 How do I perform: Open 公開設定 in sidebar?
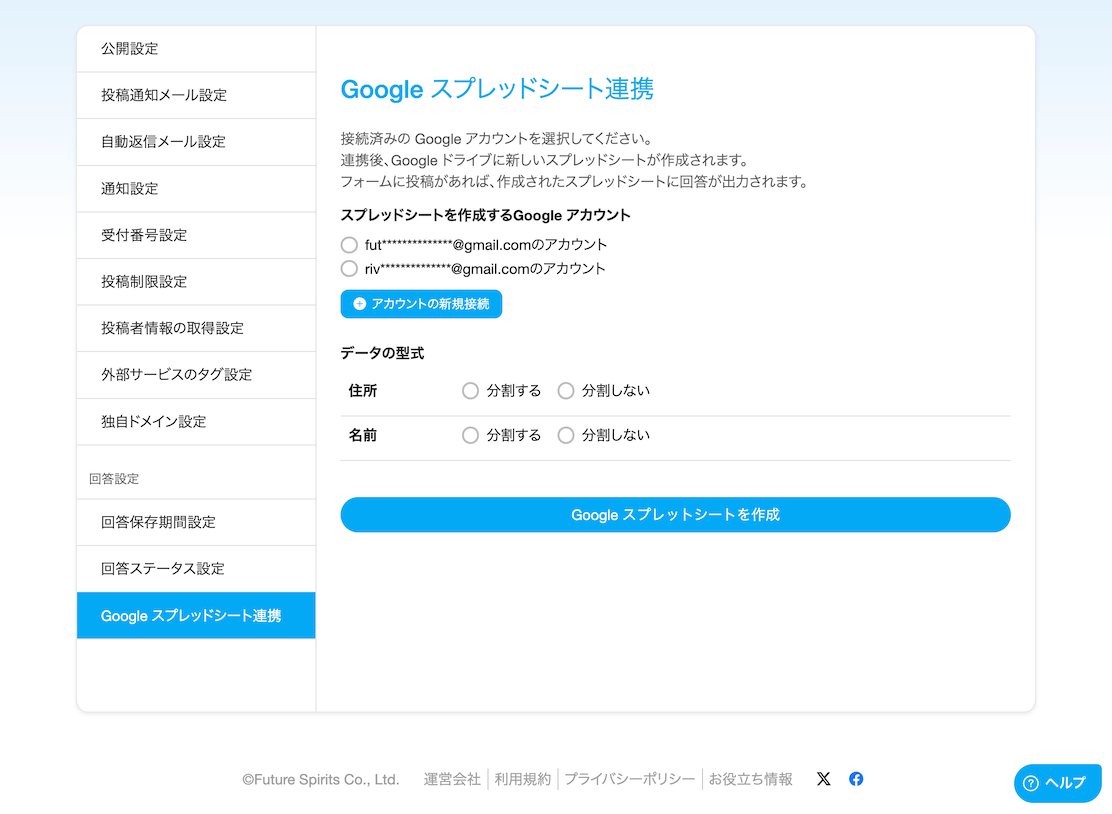tap(196, 49)
